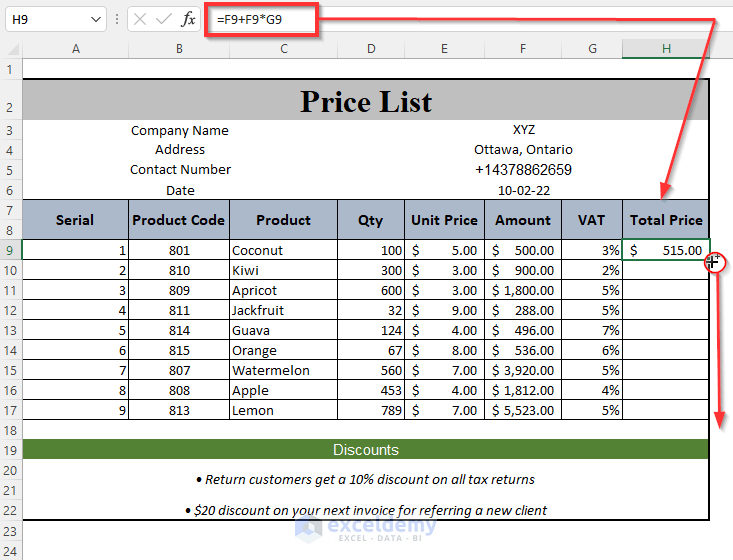Confirm entry with the checkmark icon
Image resolution: width=733 pixels, height=560 pixels.
pyautogui.click(x=164, y=19)
